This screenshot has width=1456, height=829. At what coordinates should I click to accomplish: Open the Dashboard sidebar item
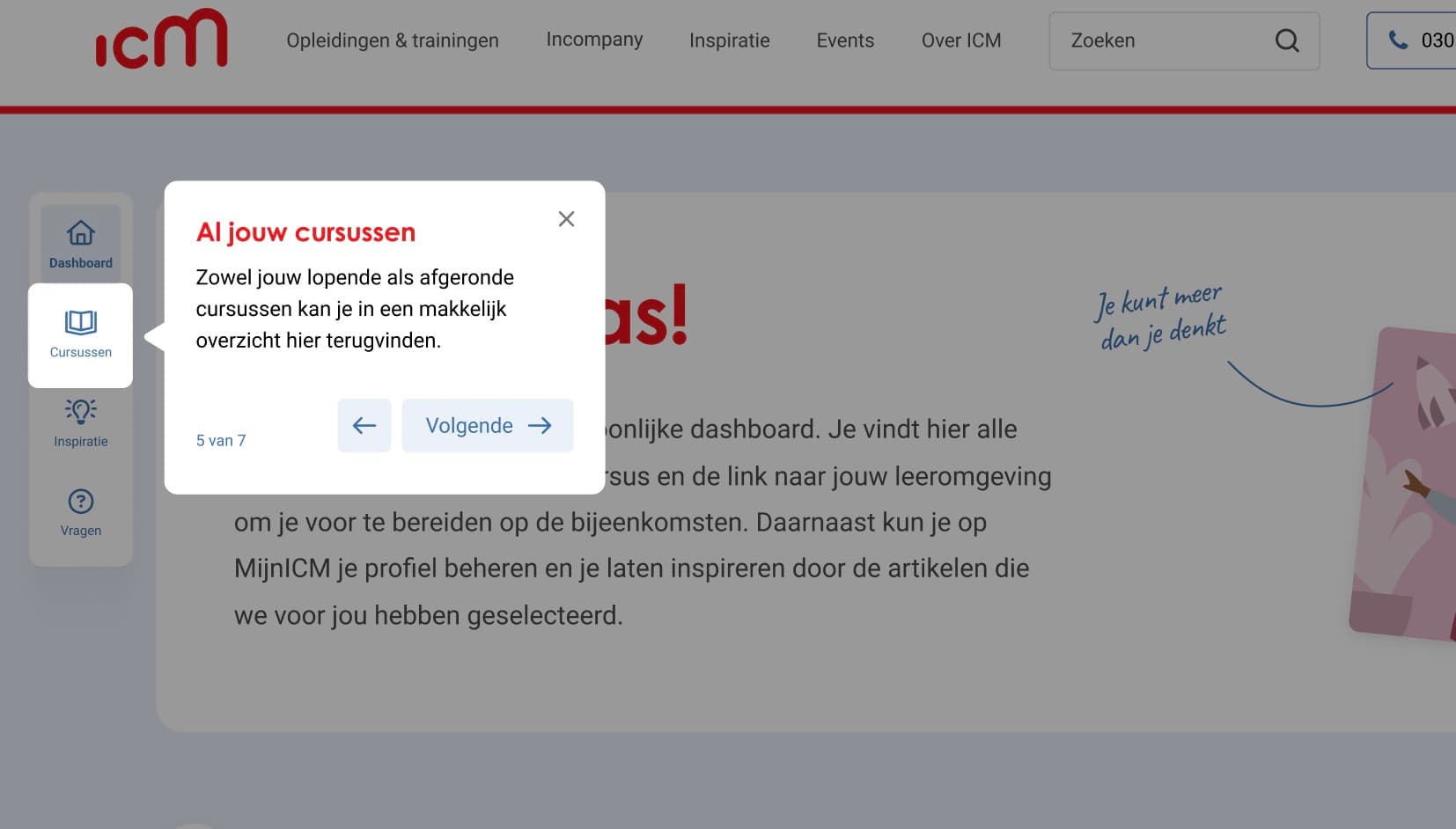81,244
